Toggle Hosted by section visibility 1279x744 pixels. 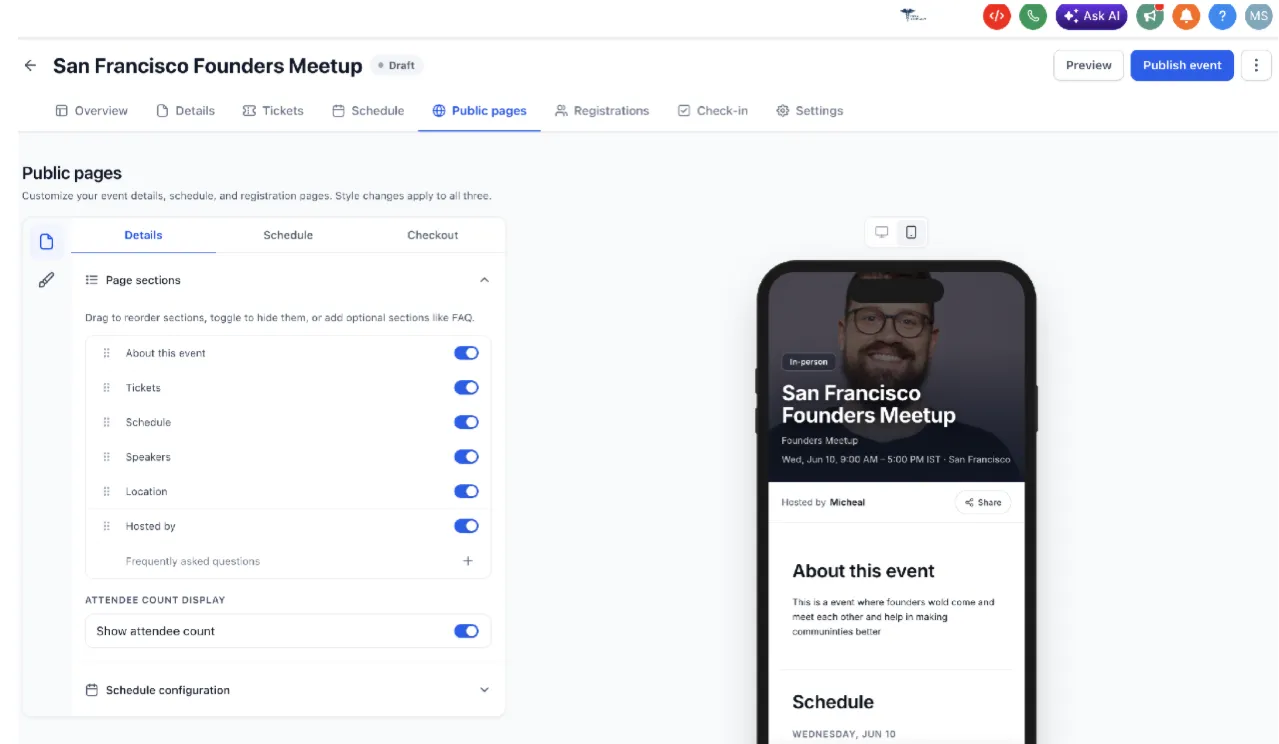(x=466, y=526)
